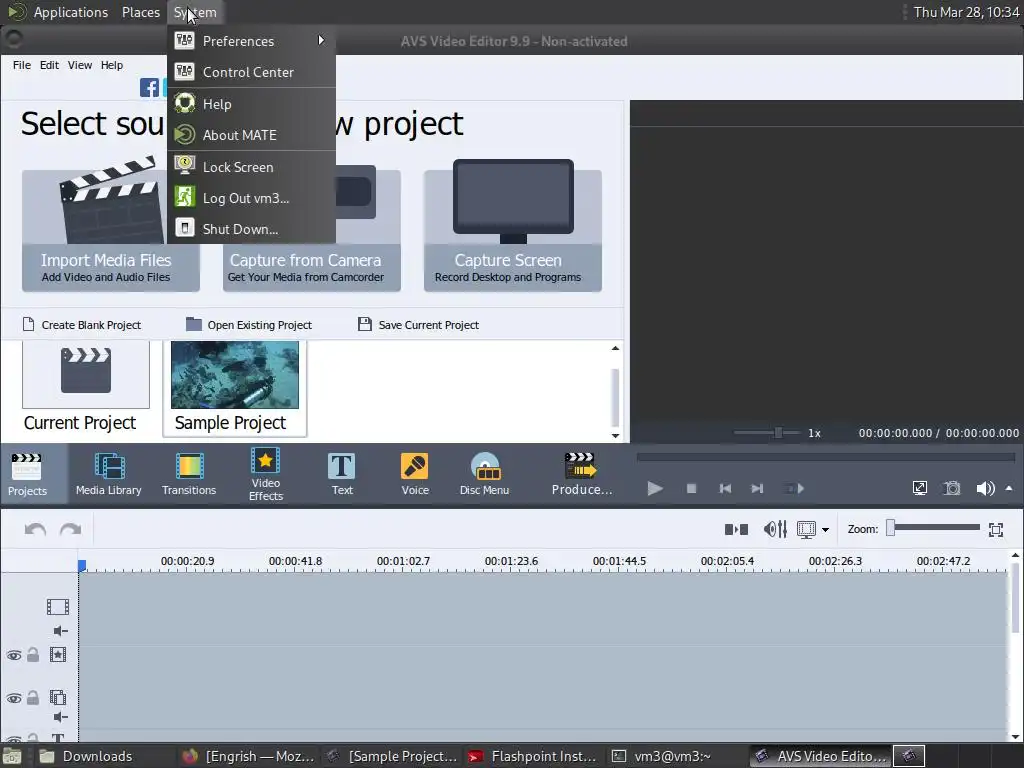Switch preview to full screen
Image resolution: width=1024 pixels, height=768 pixels.
[x=920, y=488]
